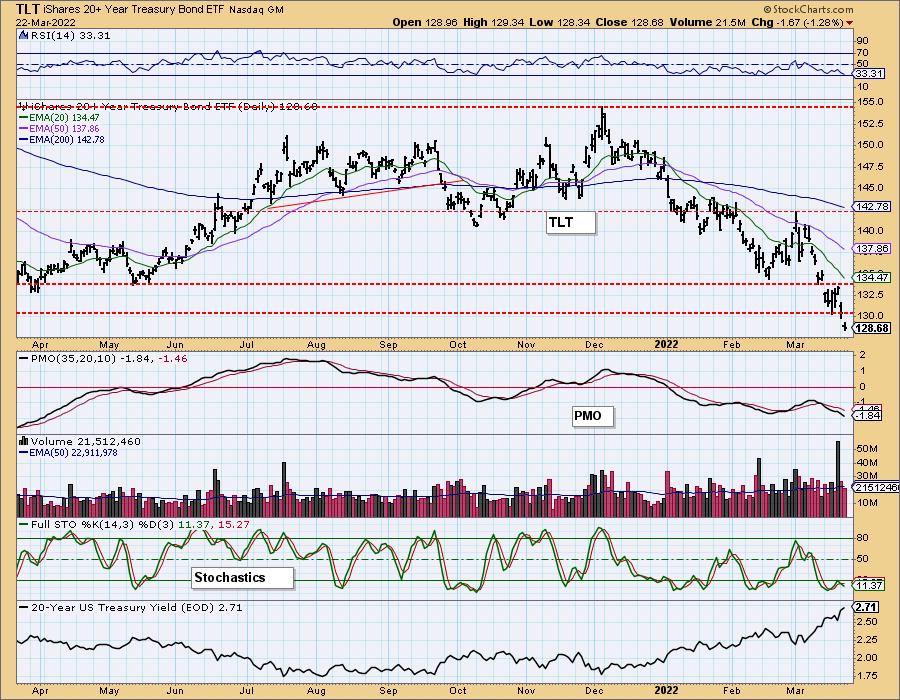Click the stochastic value tag 11.37
The height and width of the screenshot is (700, 900).
click(x=868, y=585)
